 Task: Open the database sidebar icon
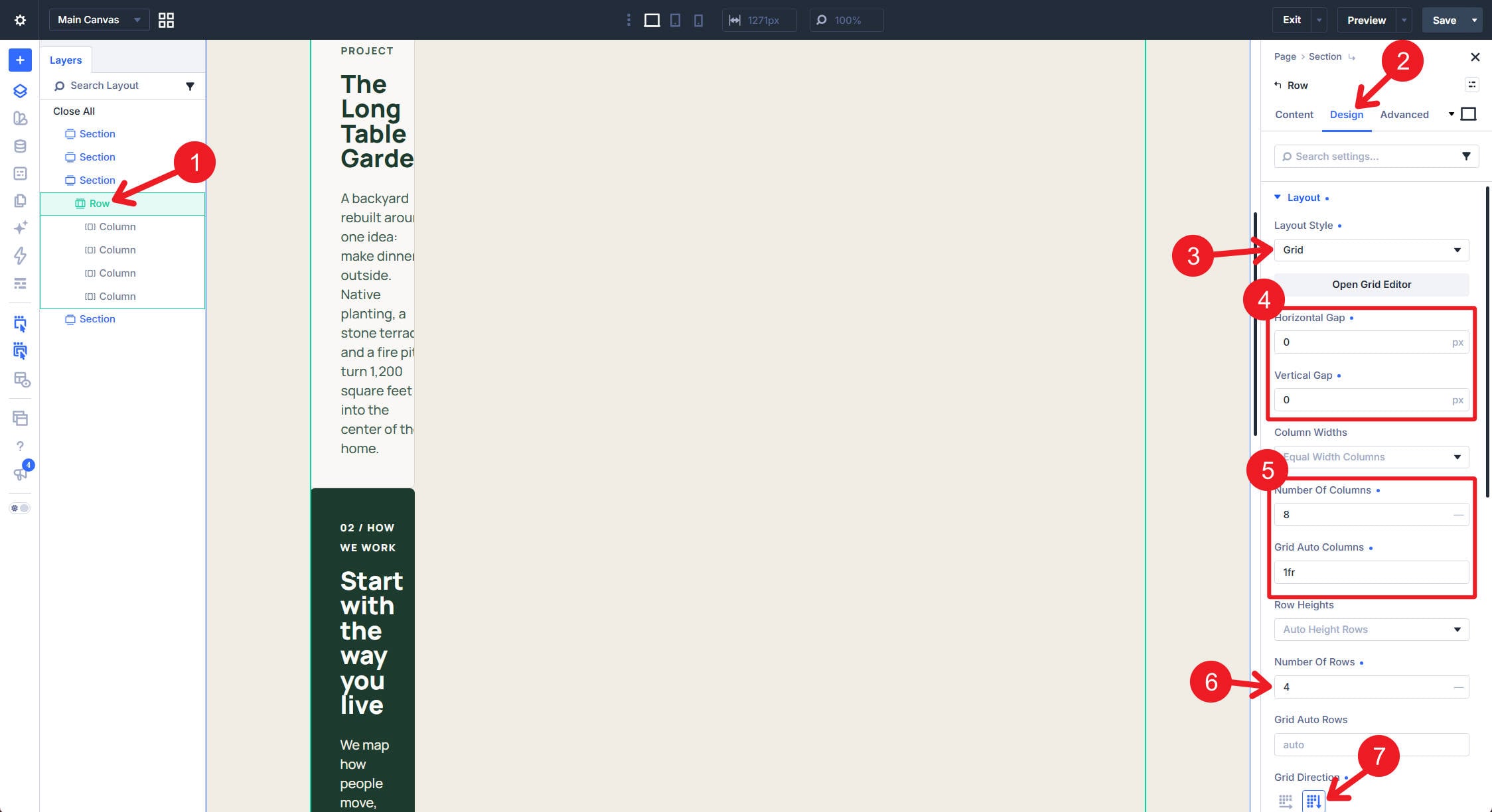[20, 146]
